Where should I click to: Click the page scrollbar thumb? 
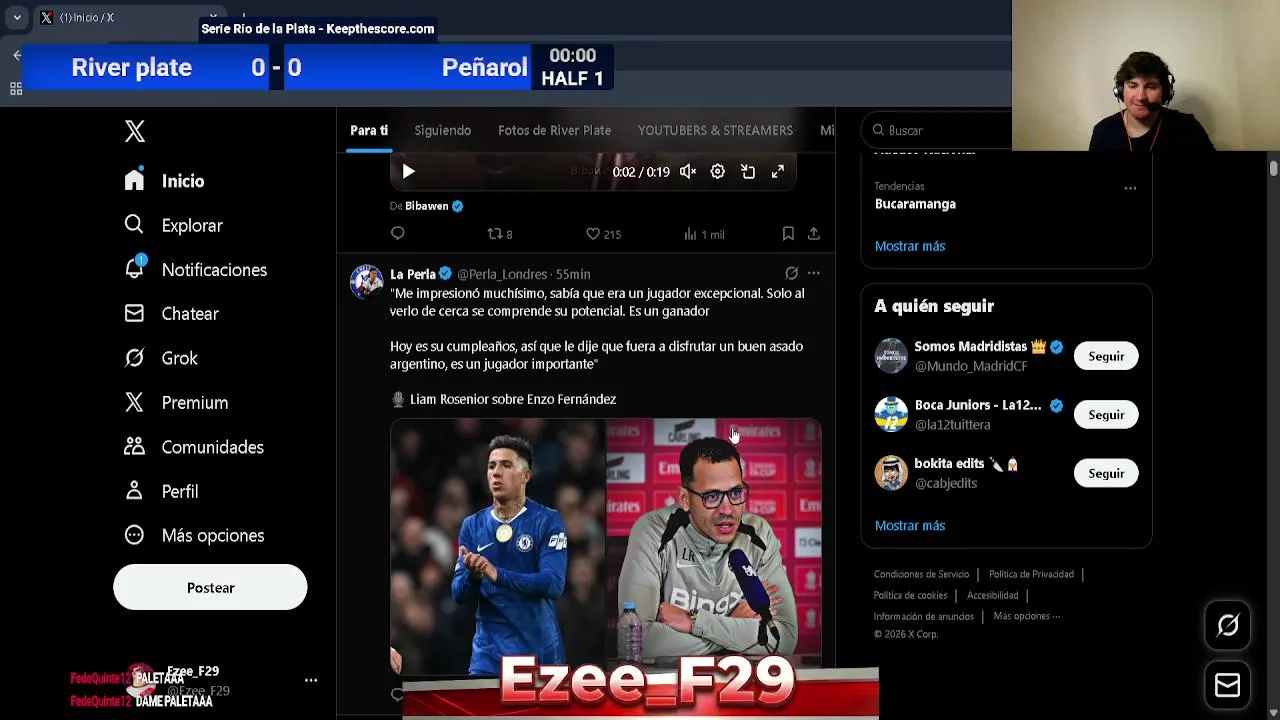coord(1273,167)
